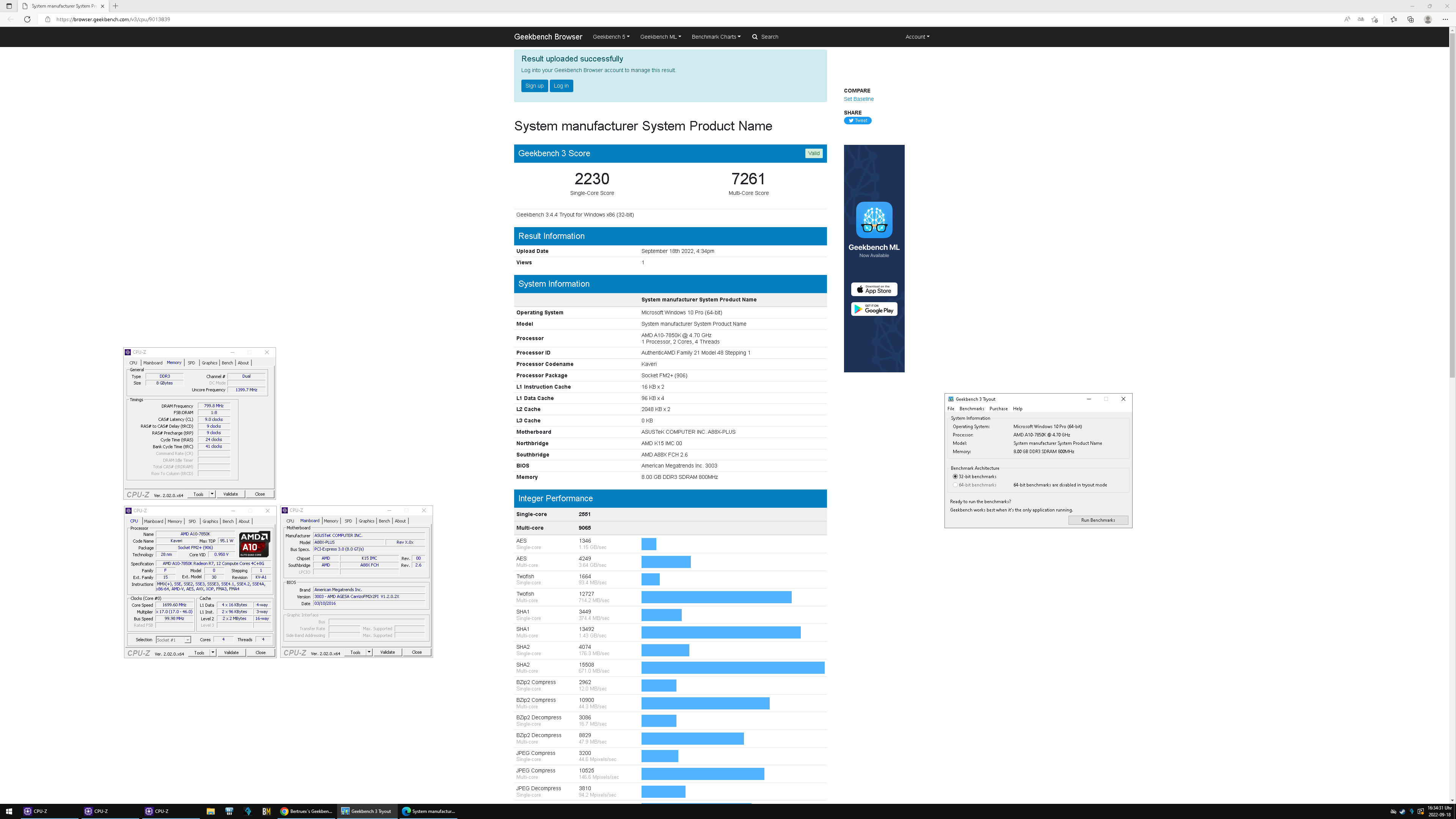1456x819 pixels.
Task: Click the OneDrive cloud tray icon
Action: tap(1393, 812)
